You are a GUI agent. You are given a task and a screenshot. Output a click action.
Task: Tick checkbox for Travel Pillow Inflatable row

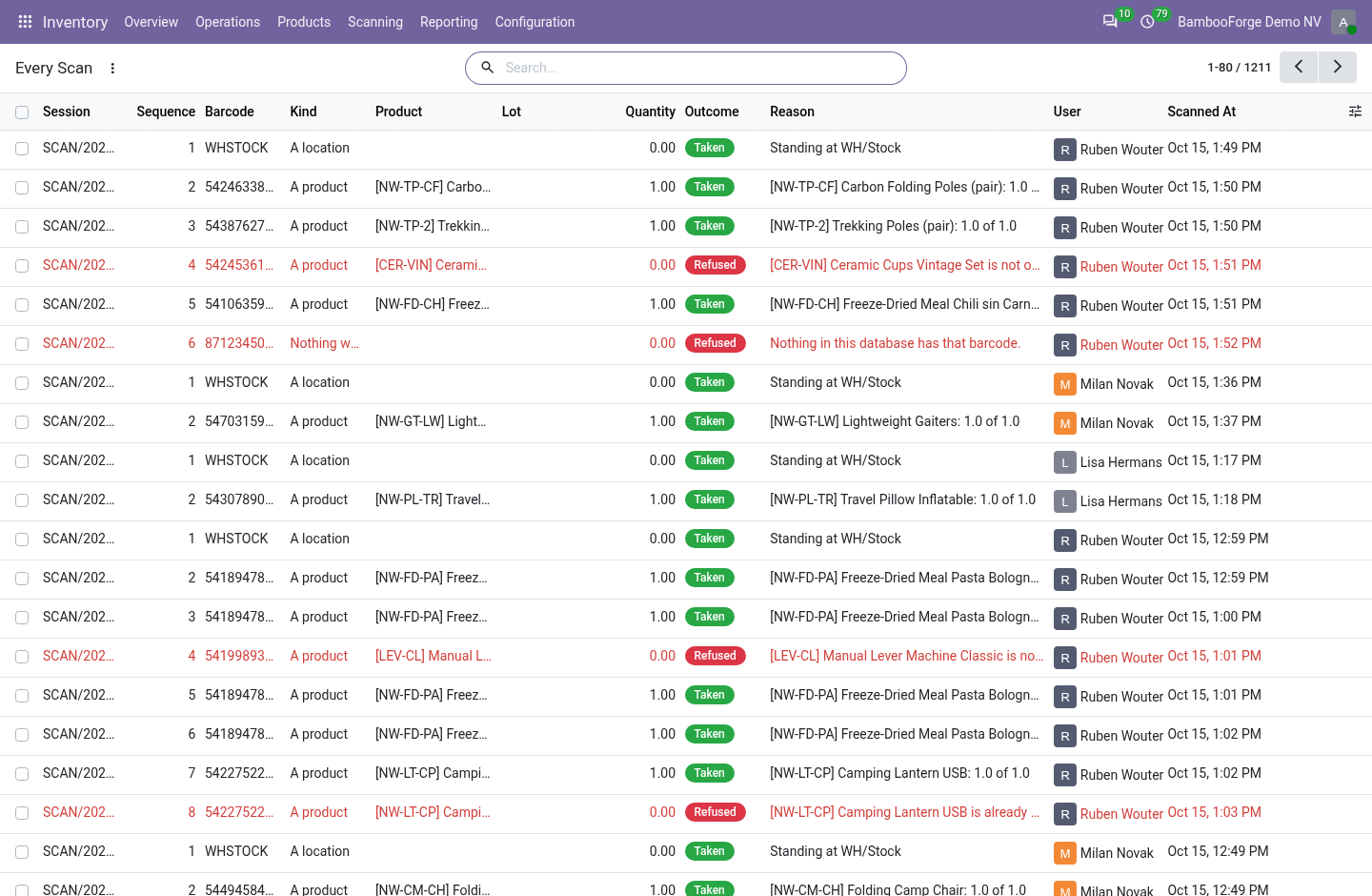pyautogui.click(x=22, y=500)
